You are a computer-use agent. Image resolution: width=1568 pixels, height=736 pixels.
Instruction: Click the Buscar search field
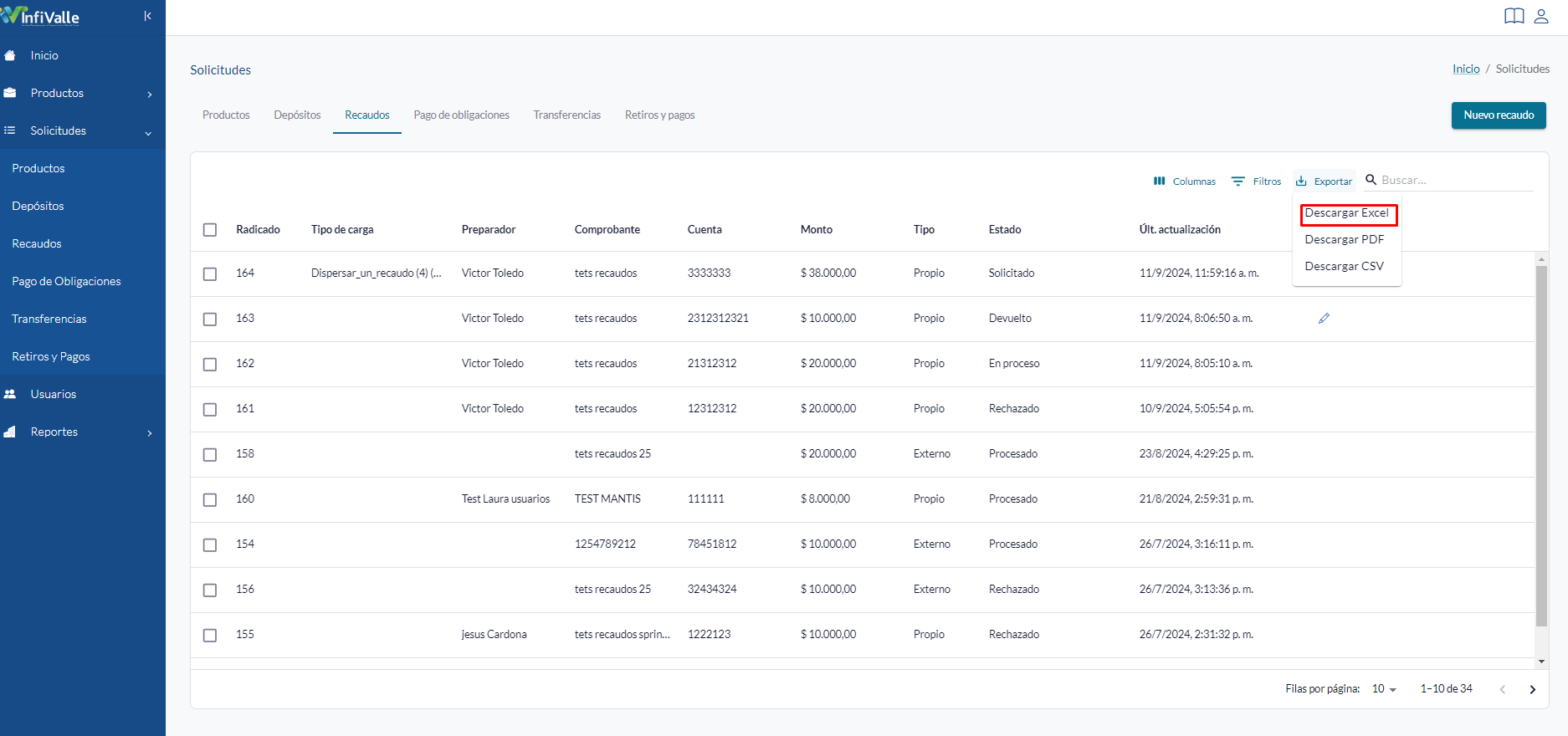[1456, 180]
